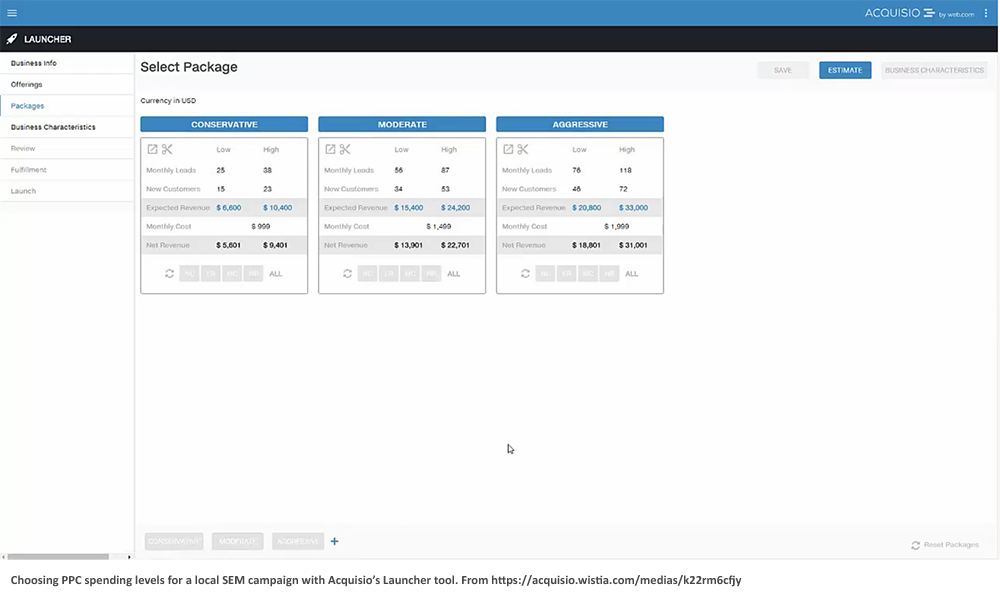Screen dimensions: 1000x599
Task: Toggle MC in the Moderate card
Action: click(410, 274)
